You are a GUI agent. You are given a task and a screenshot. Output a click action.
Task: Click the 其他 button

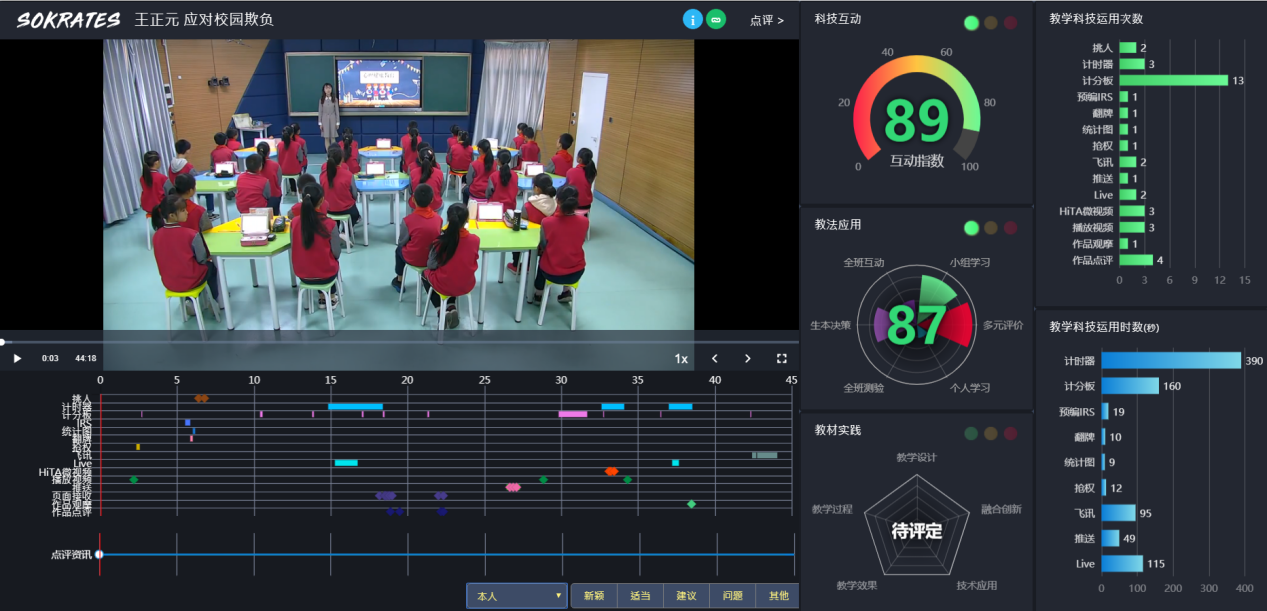[777, 596]
